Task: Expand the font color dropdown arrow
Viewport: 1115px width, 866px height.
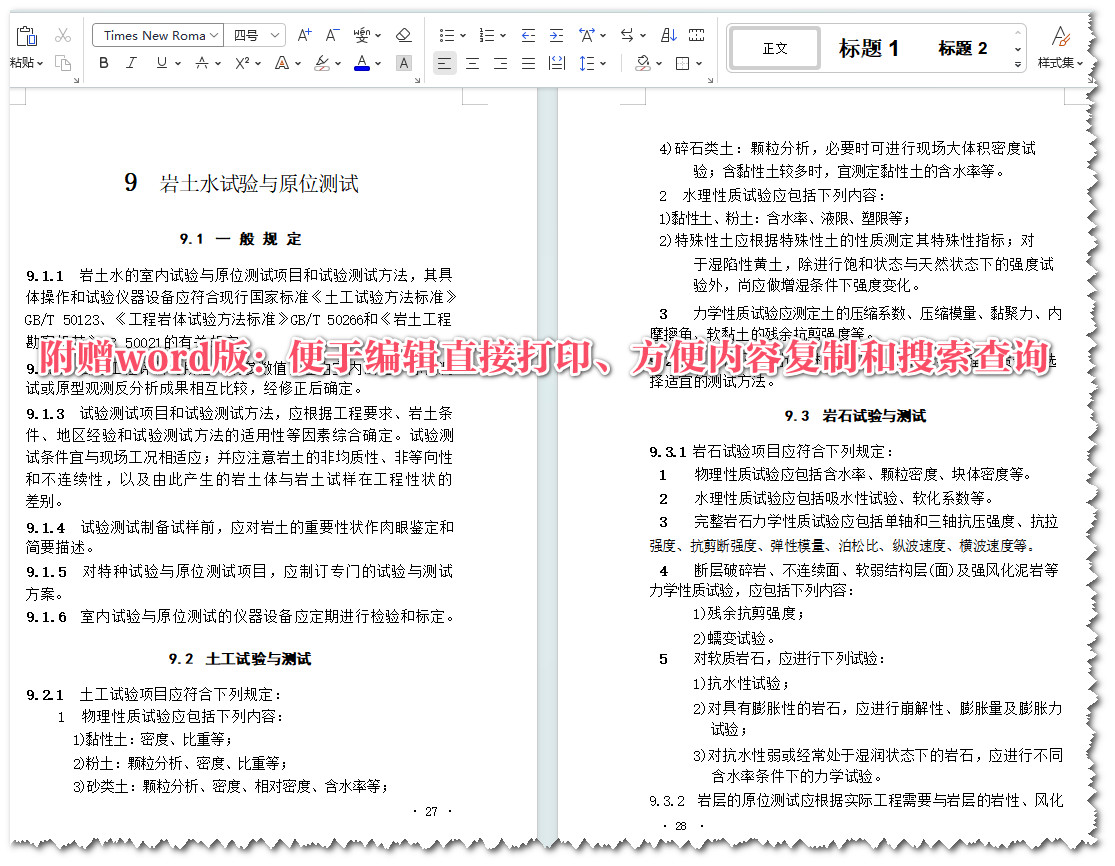Action: (x=377, y=62)
